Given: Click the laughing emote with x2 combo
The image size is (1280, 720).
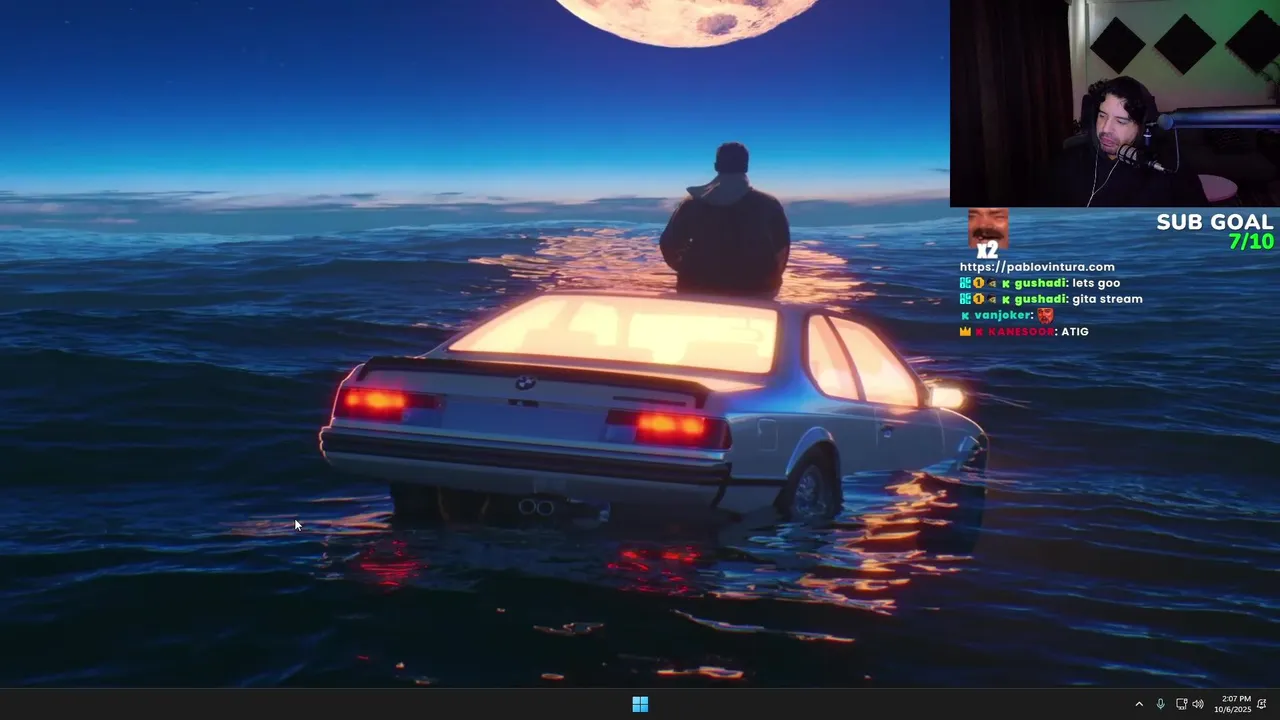Looking at the screenshot, I should coord(988,232).
